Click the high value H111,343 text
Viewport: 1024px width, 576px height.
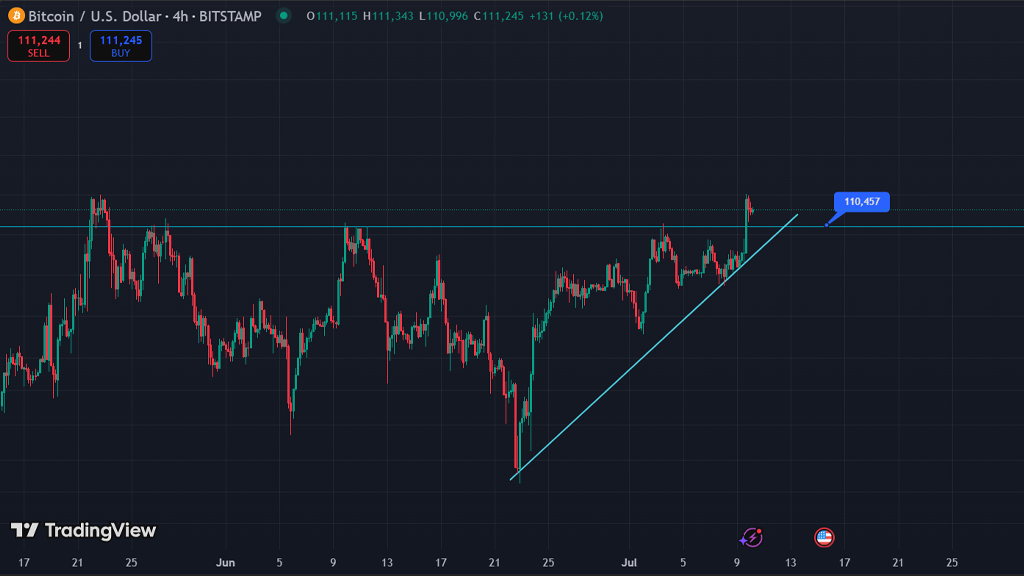pos(388,16)
